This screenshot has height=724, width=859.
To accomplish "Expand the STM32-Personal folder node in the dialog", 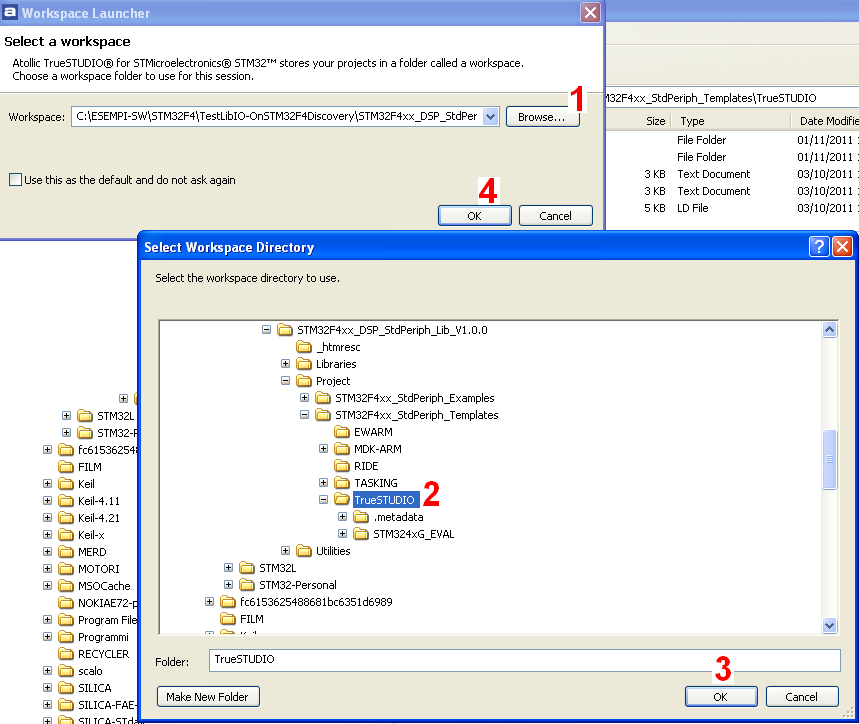I will [228, 584].
